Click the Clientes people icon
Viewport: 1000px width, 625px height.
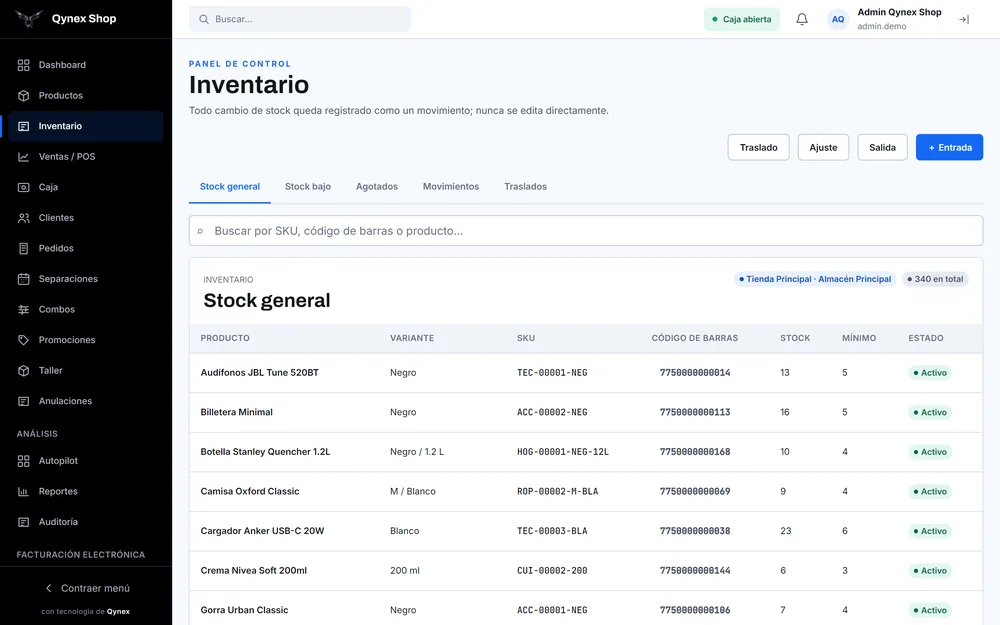[x=24, y=218]
